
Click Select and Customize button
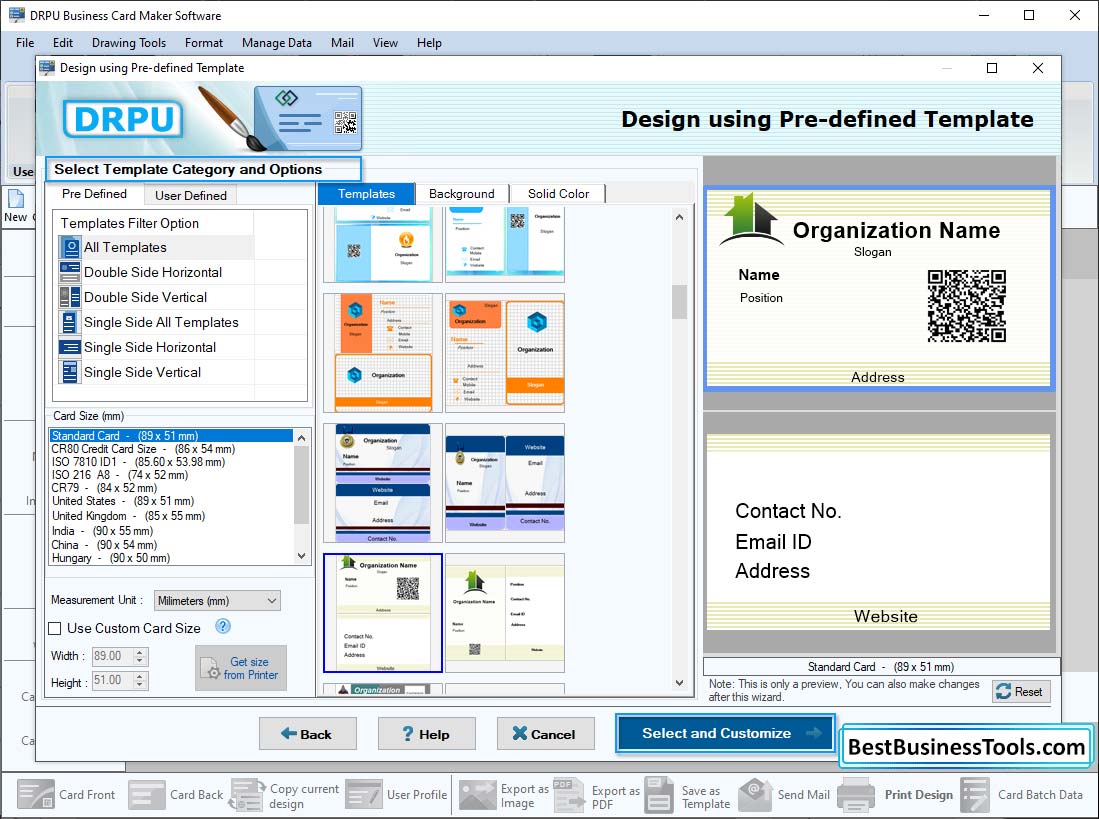(x=725, y=734)
